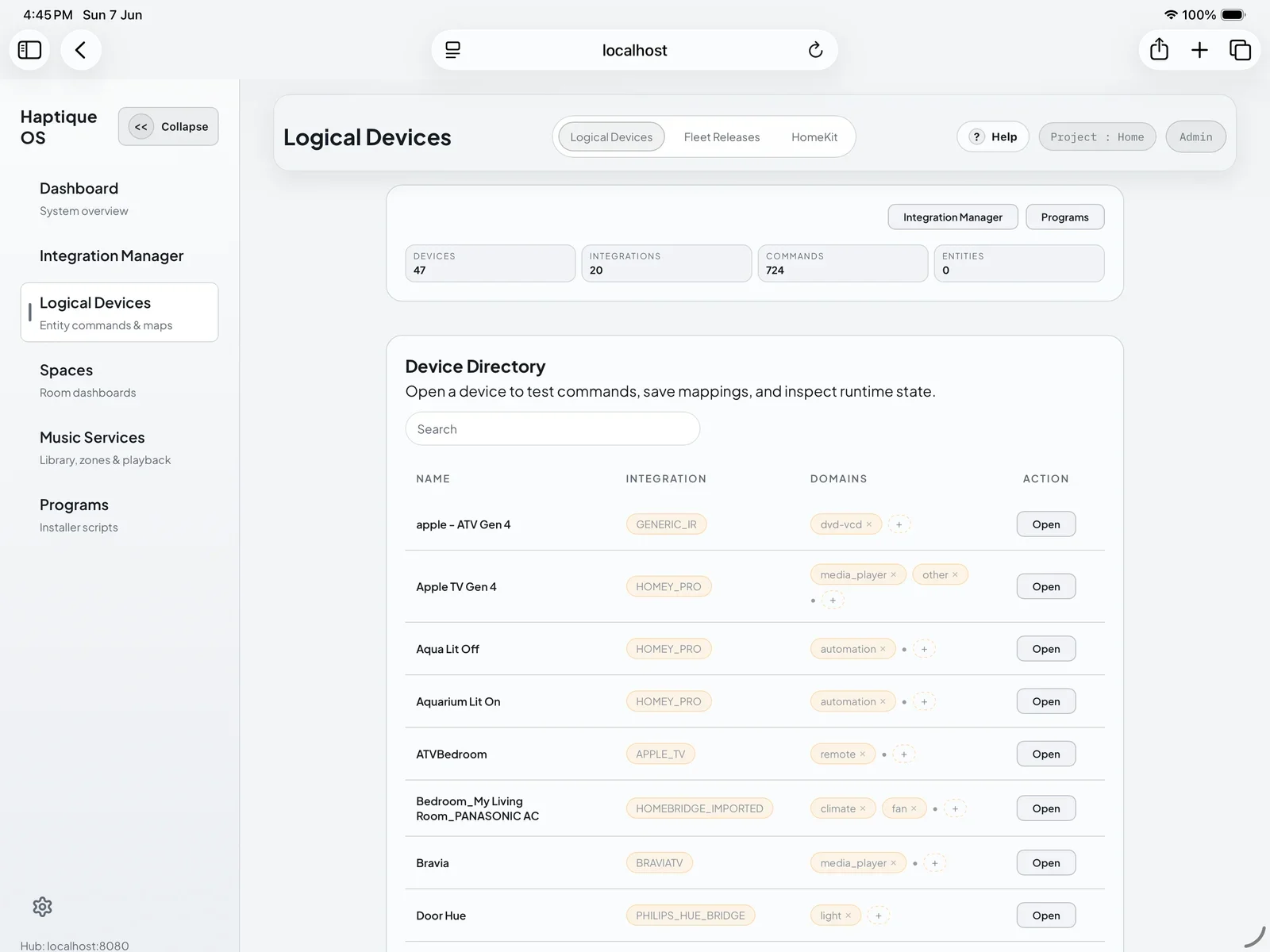Go to Spaces room dashboards

(x=119, y=380)
